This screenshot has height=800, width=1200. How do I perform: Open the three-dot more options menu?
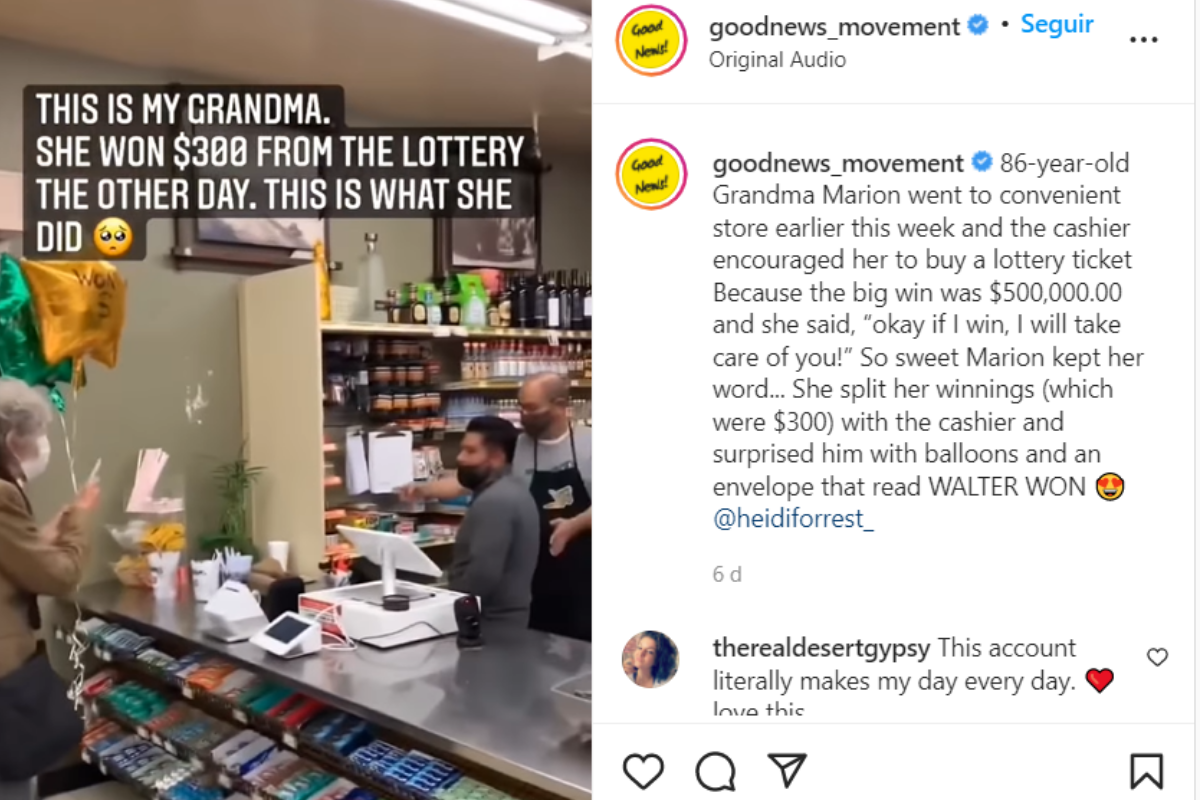pos(1143,40)
